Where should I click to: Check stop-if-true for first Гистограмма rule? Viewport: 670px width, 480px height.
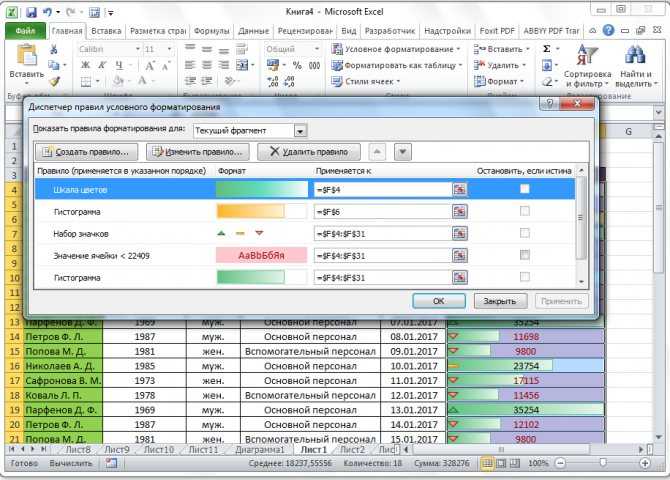click(x=525, y=211)
